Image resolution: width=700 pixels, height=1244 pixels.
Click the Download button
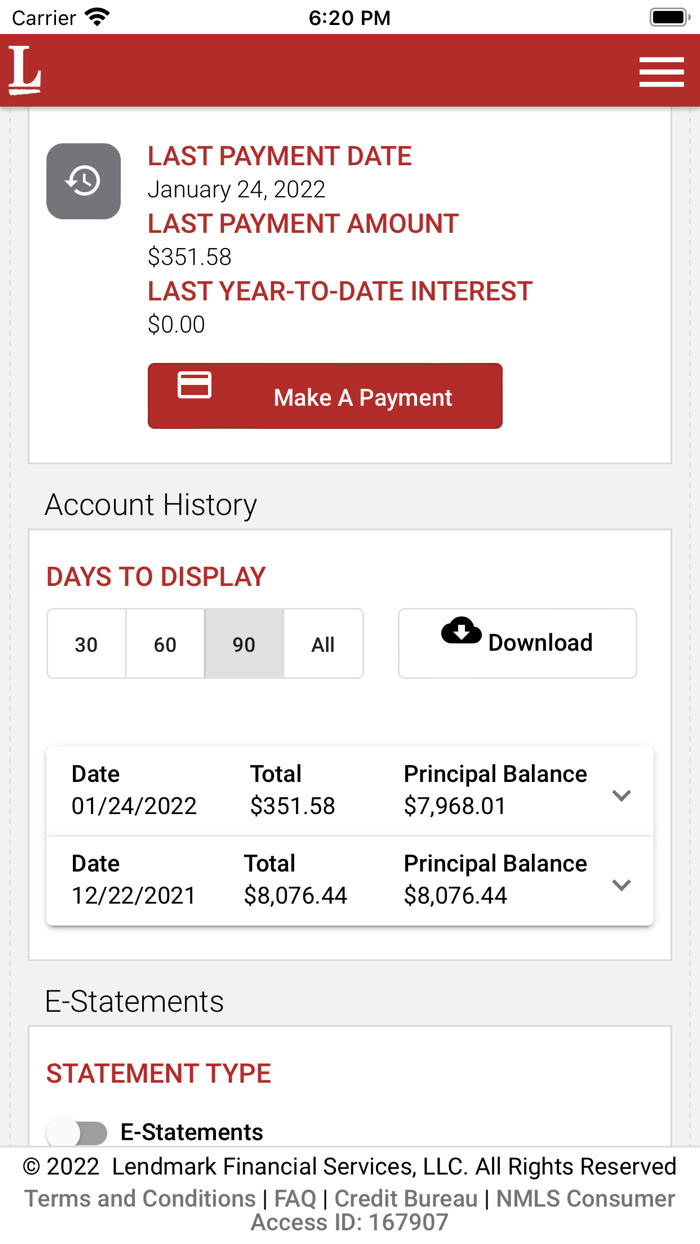click(517, 643)
